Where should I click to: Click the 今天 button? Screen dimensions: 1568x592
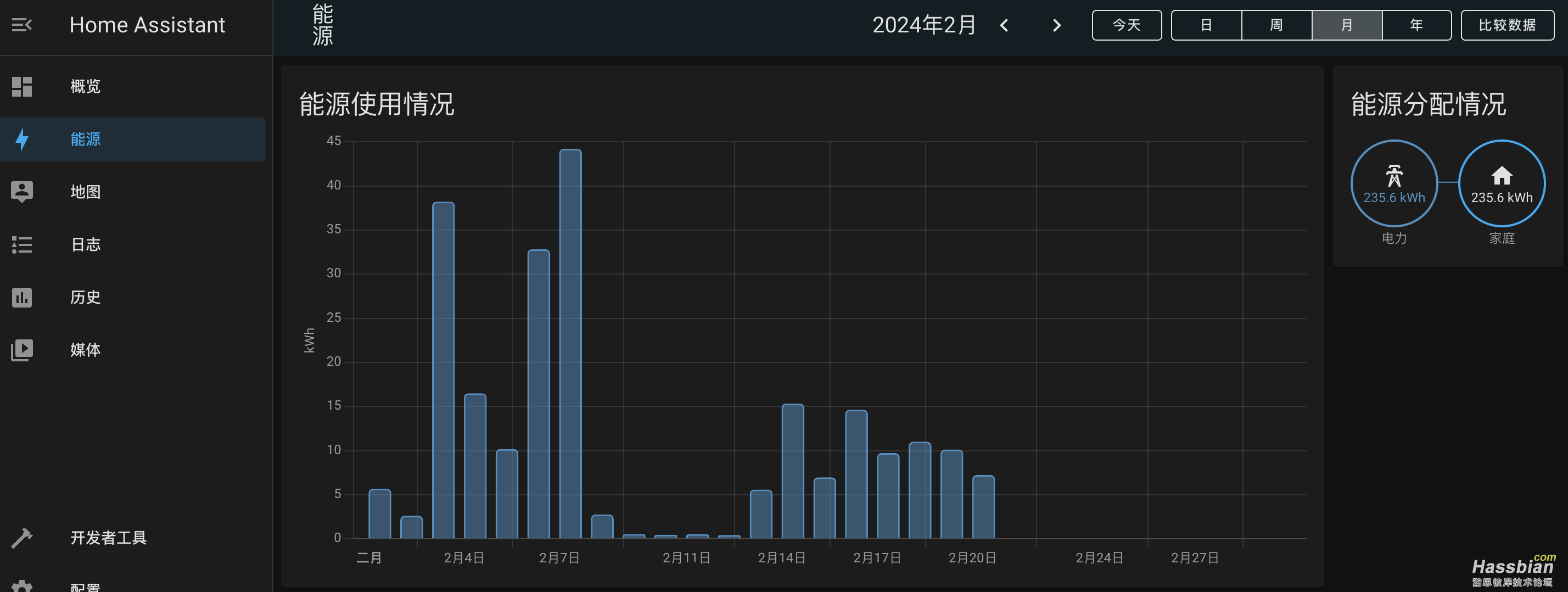(x=1126, y=25)
